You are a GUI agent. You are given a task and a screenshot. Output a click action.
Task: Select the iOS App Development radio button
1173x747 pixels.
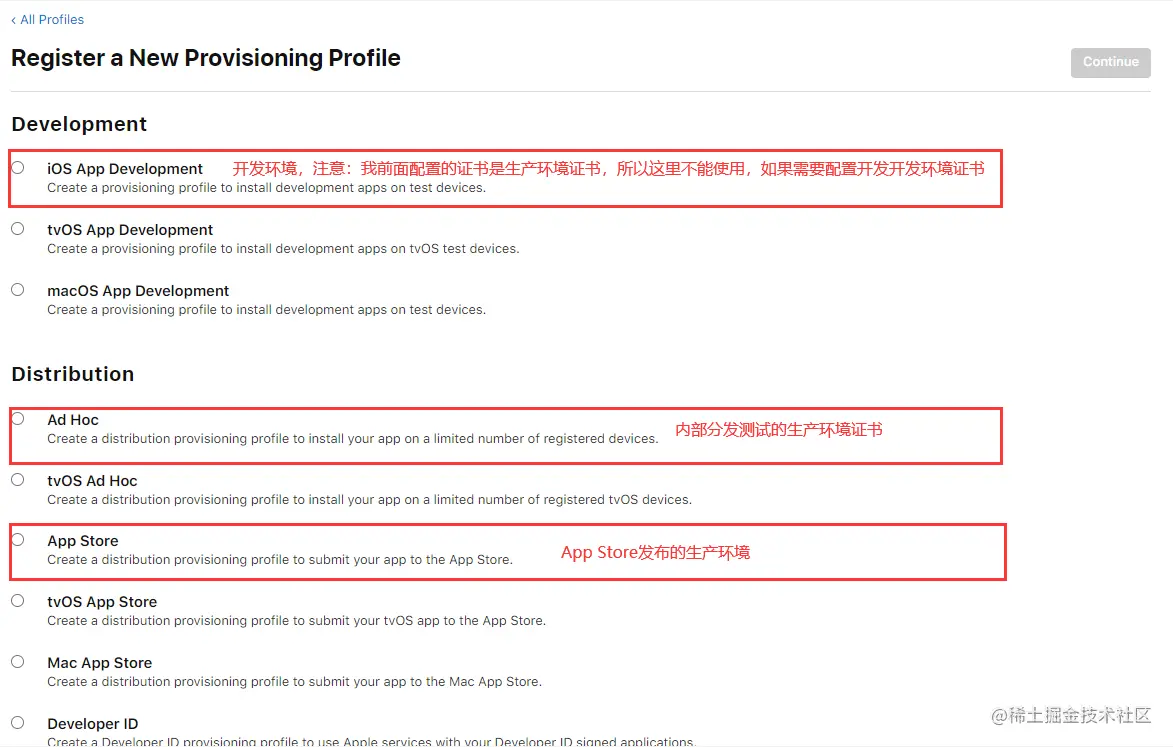17,166
